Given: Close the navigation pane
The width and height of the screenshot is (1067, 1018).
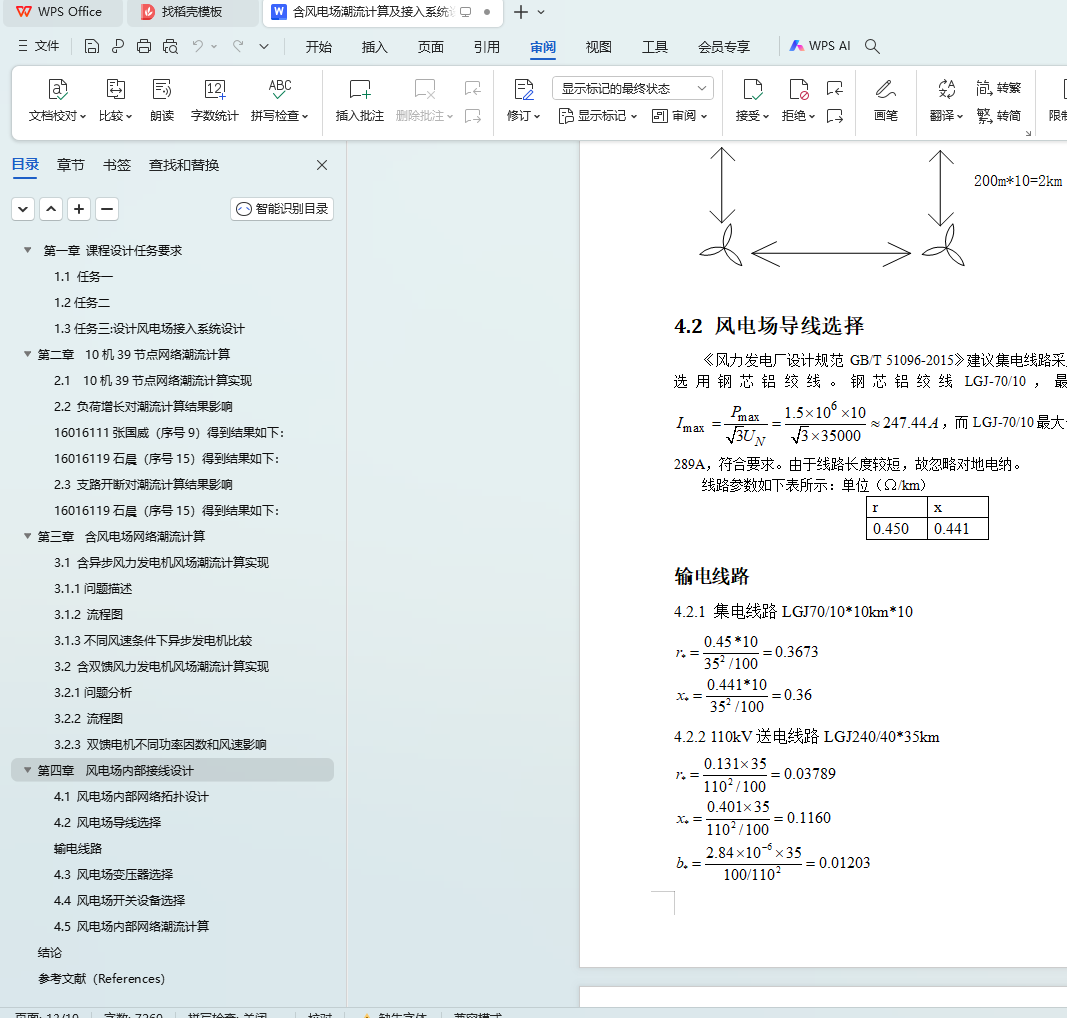Looking at the screenshot, I should click(322, 165).
